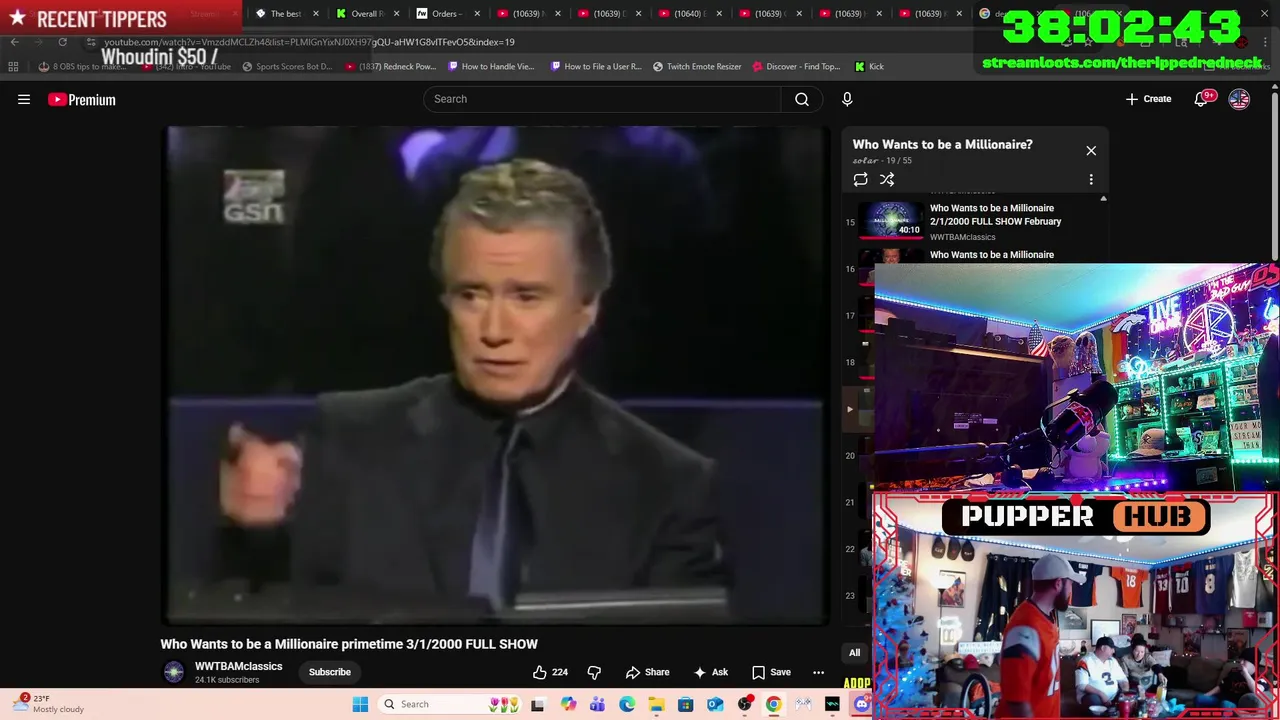Share the Millionaire video
The width and height of the screenshot is (1280, 720).
647,672
